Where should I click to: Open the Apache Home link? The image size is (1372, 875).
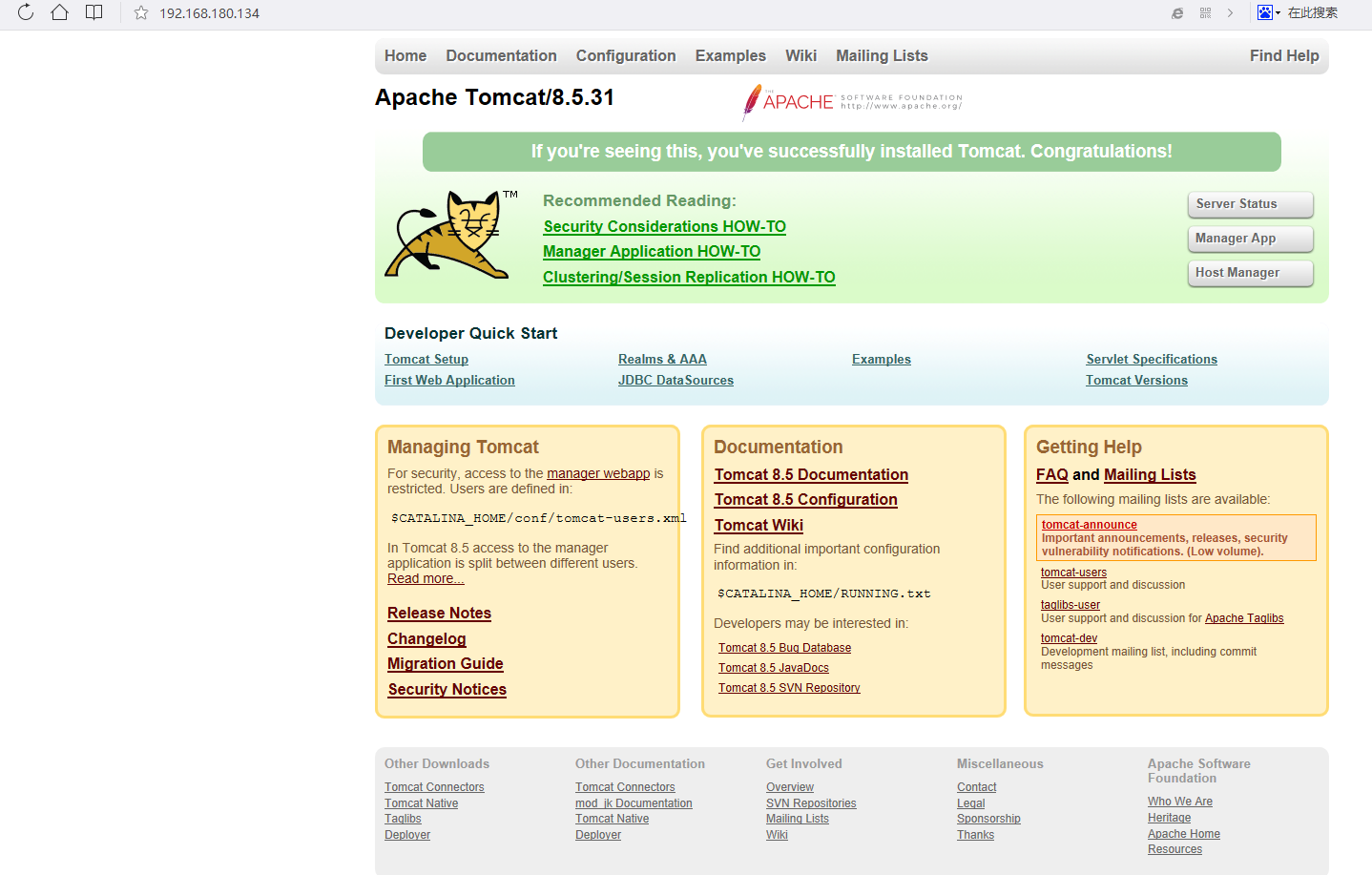[1184, 834]
